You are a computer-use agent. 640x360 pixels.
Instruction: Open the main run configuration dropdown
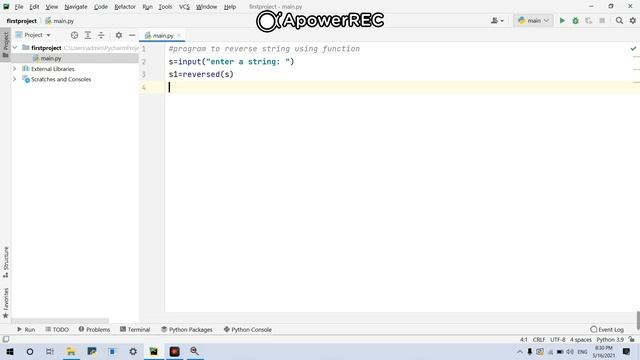point(533,20)
